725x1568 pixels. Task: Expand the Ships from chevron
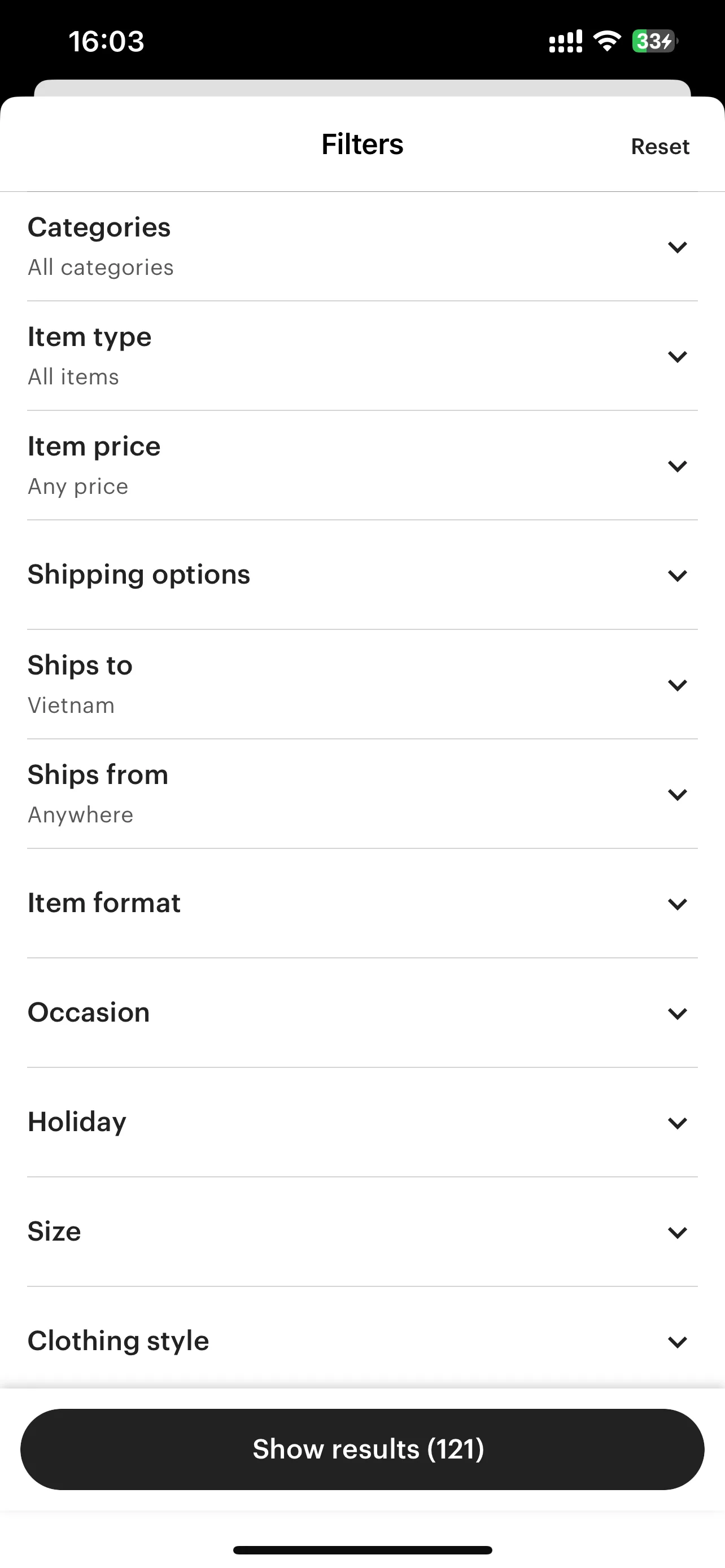pyautogui.click(x=677, y=794)
